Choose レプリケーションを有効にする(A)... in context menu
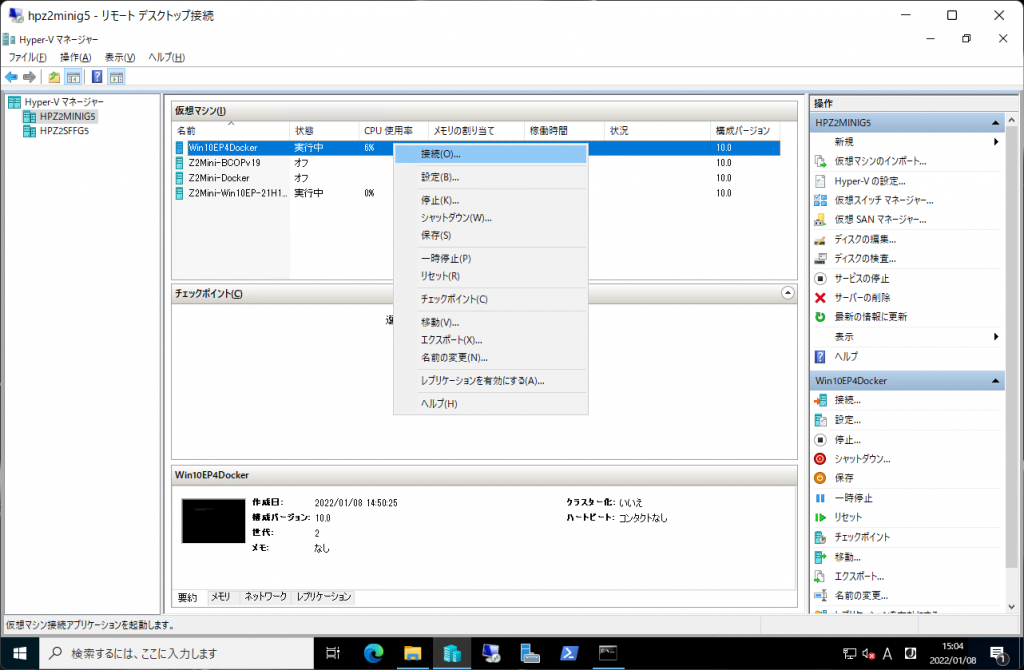Screen dimensions: 1024x670 (x=490, y=381)
